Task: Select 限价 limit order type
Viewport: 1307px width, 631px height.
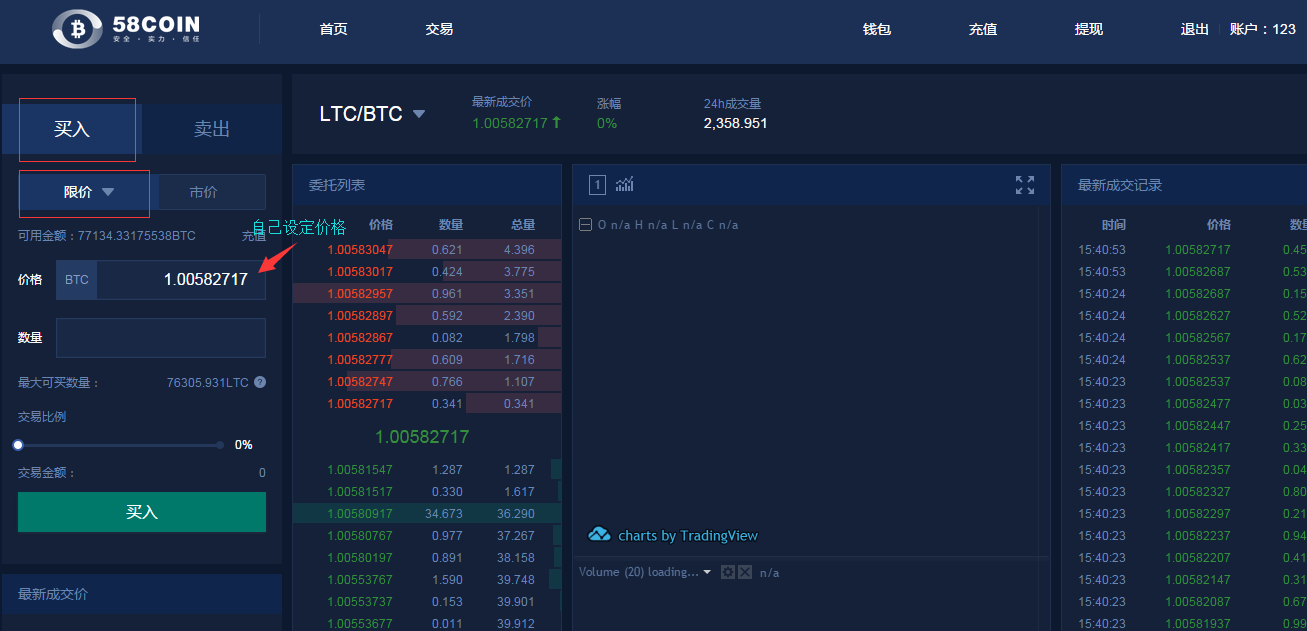Action: point(85,192)
